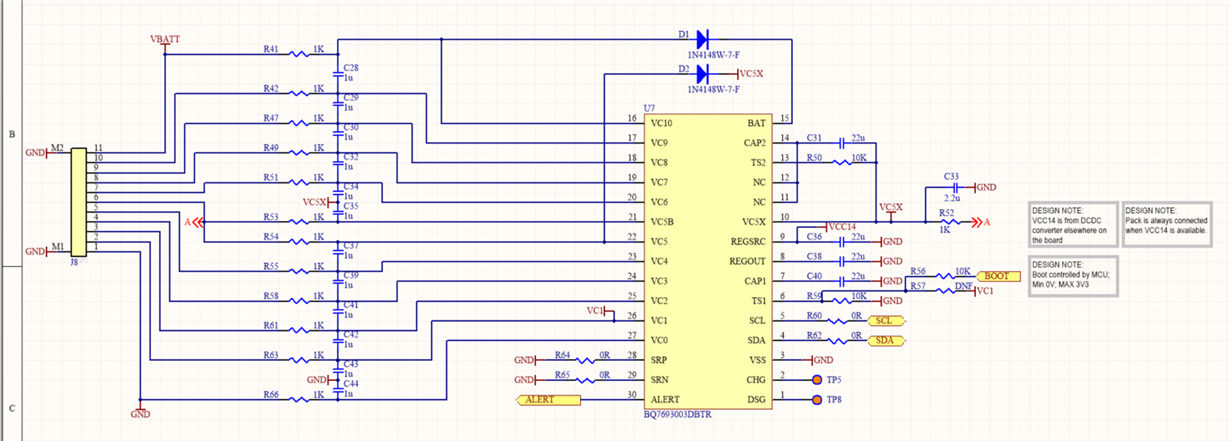Click the VCC14 power label
The image size is (1230, 441).
tap(843, 227)
